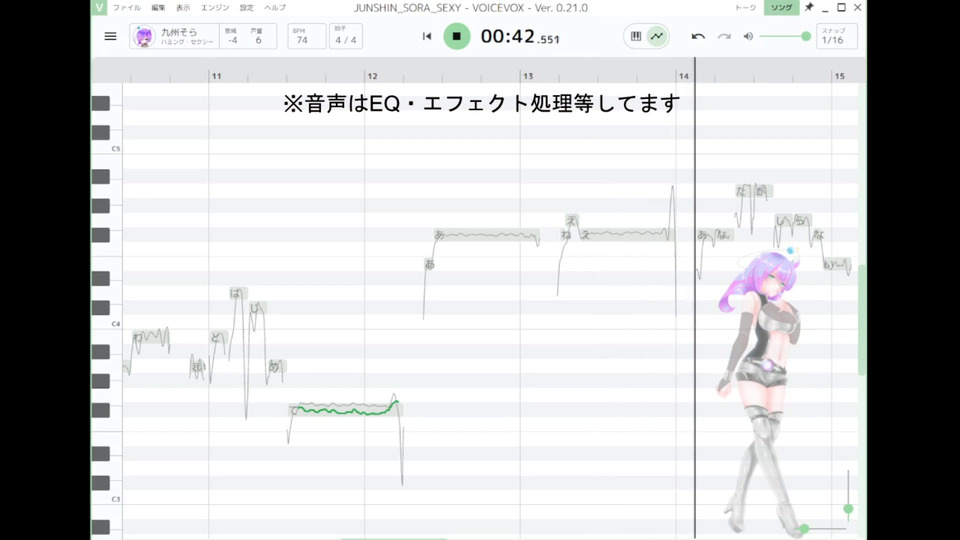Click measure 14 on the ruler

tap(683, 76)
